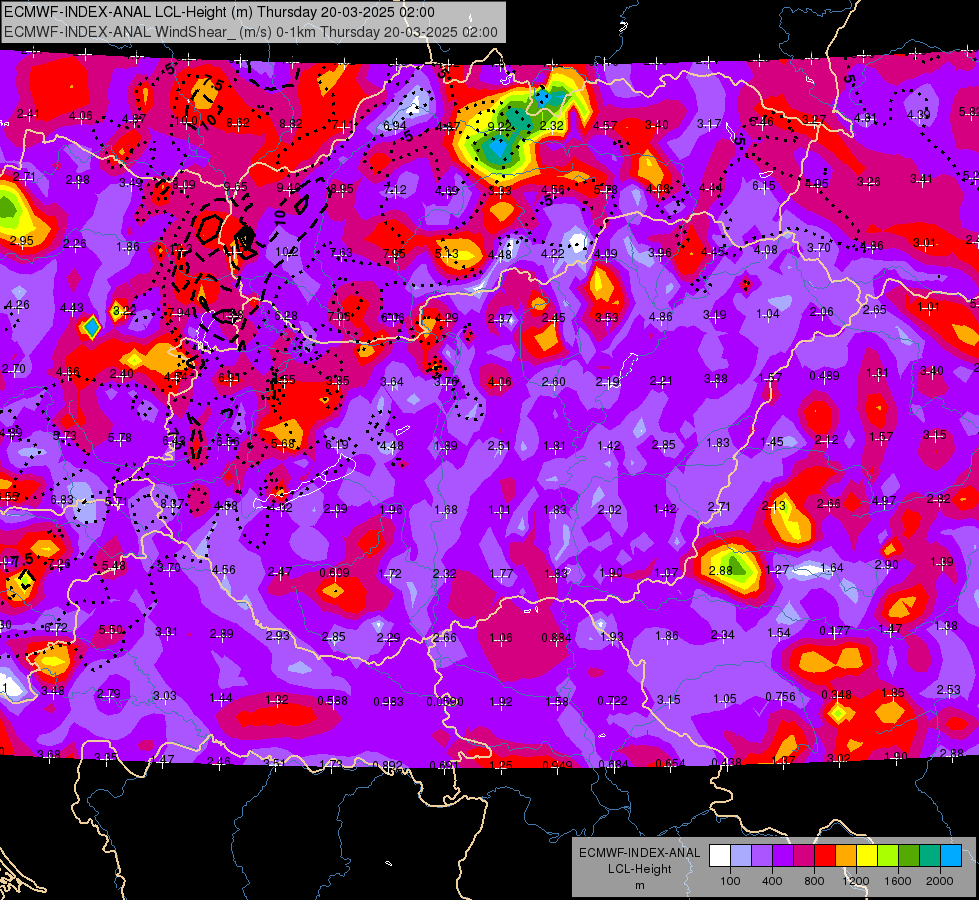Click the legend tick label 100
The height and width of the screenshot is (900, 979).
coord(730,881)
